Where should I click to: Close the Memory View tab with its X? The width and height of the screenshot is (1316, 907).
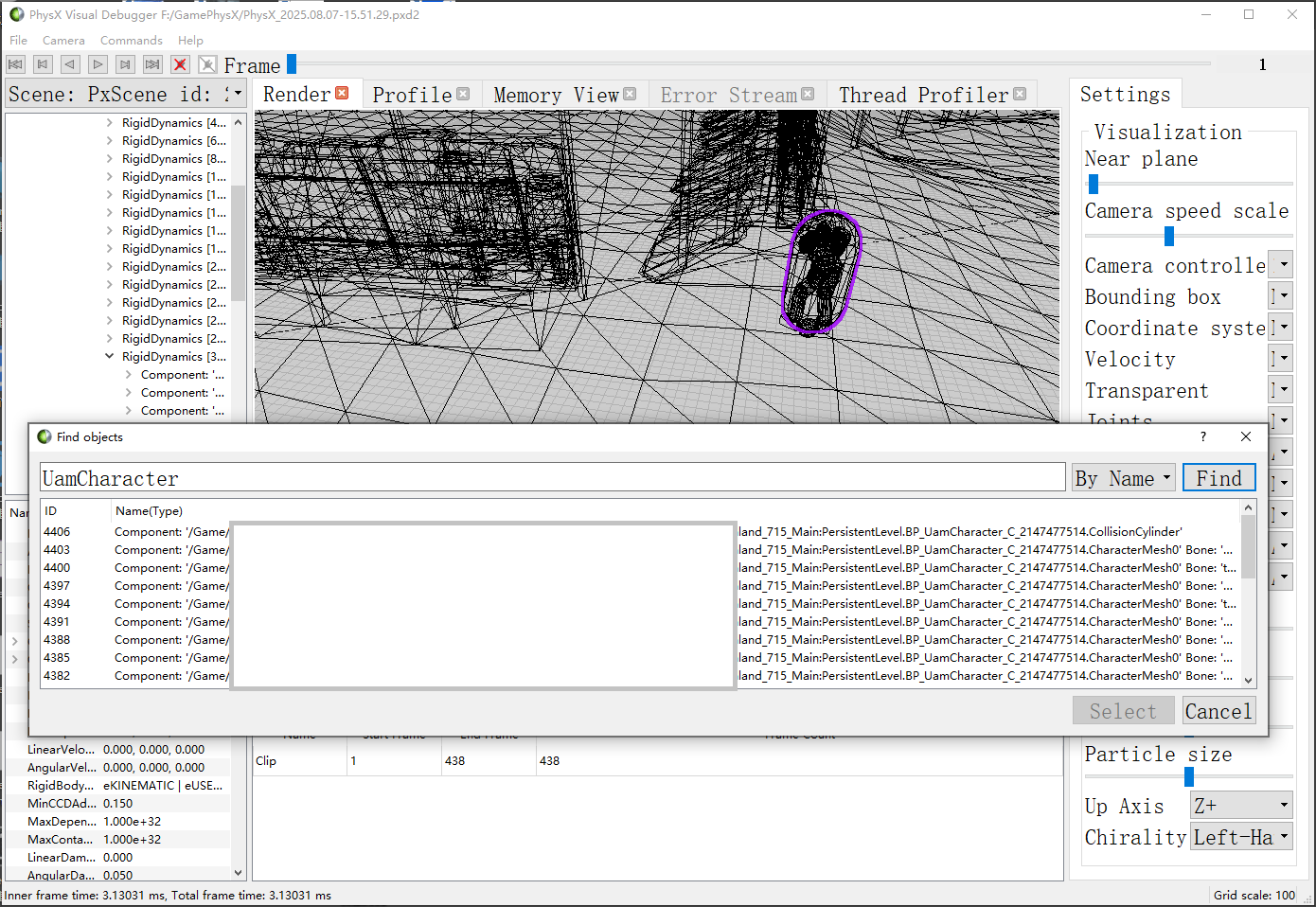pyautogui.click(x=630, y=94)
